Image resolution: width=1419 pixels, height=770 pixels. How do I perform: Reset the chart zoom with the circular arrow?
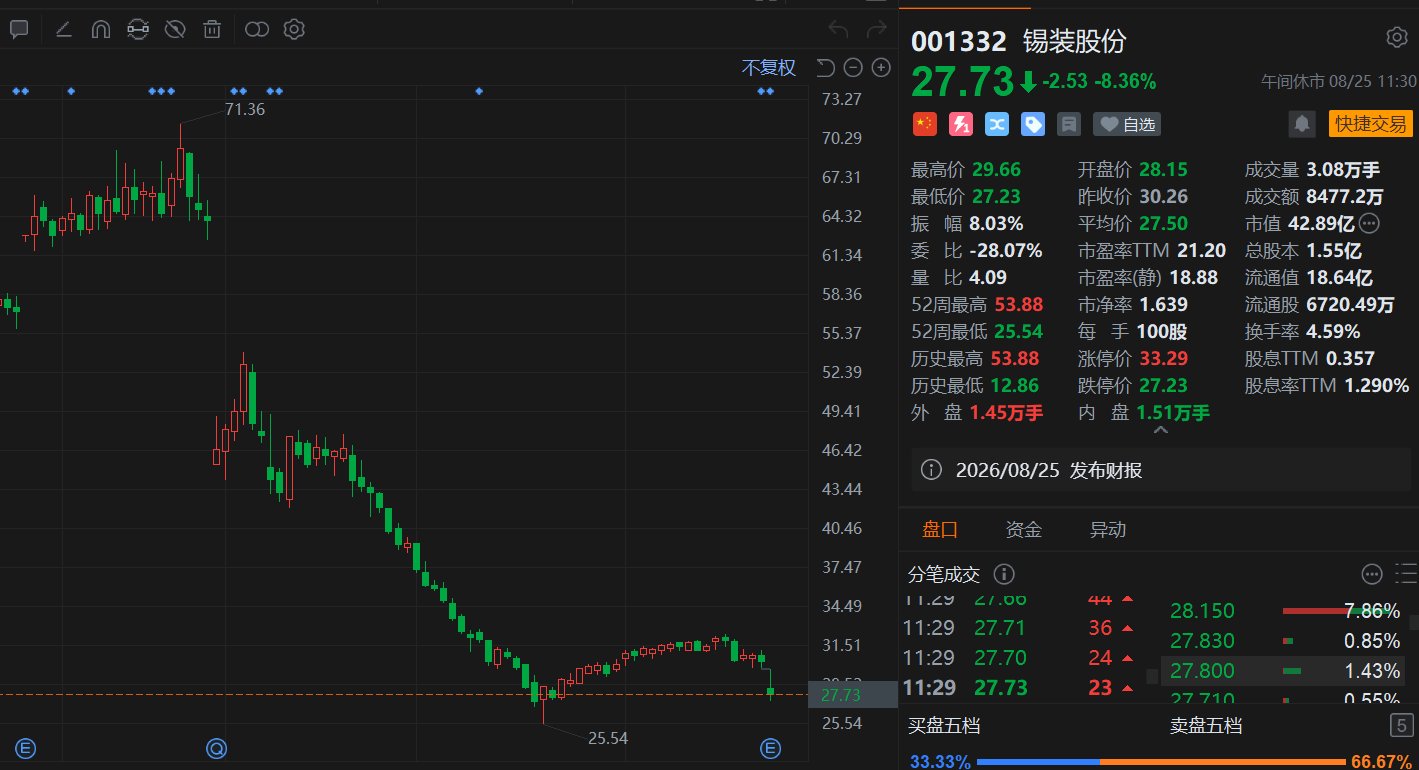coord(825,68)
